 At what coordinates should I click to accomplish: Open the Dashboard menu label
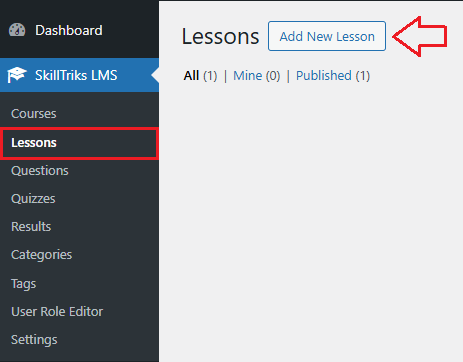69,30
